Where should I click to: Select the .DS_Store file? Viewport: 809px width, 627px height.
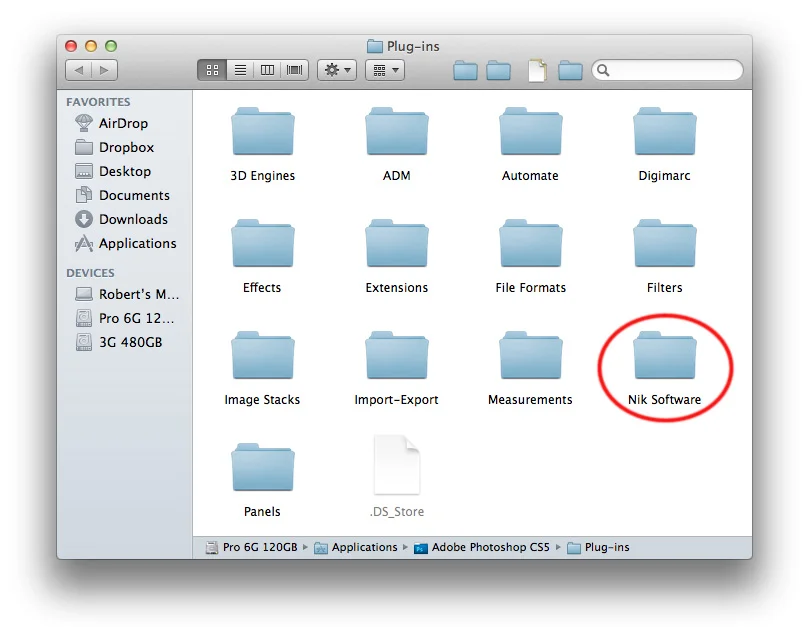(397, 465)
